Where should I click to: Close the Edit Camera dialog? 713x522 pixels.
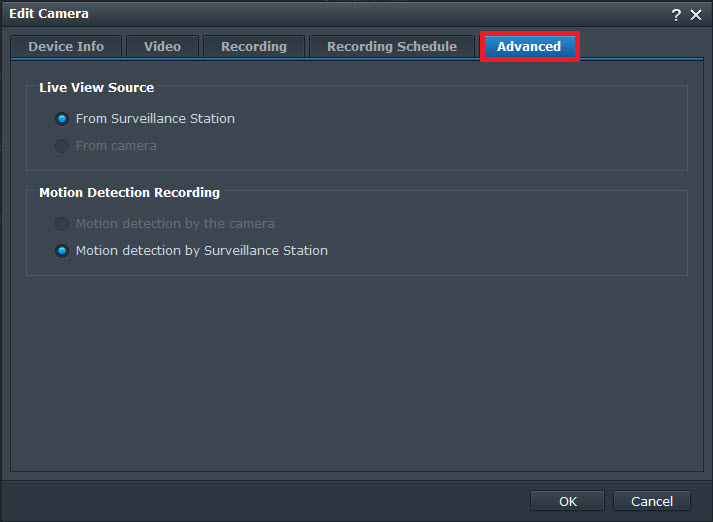(696, 15)
